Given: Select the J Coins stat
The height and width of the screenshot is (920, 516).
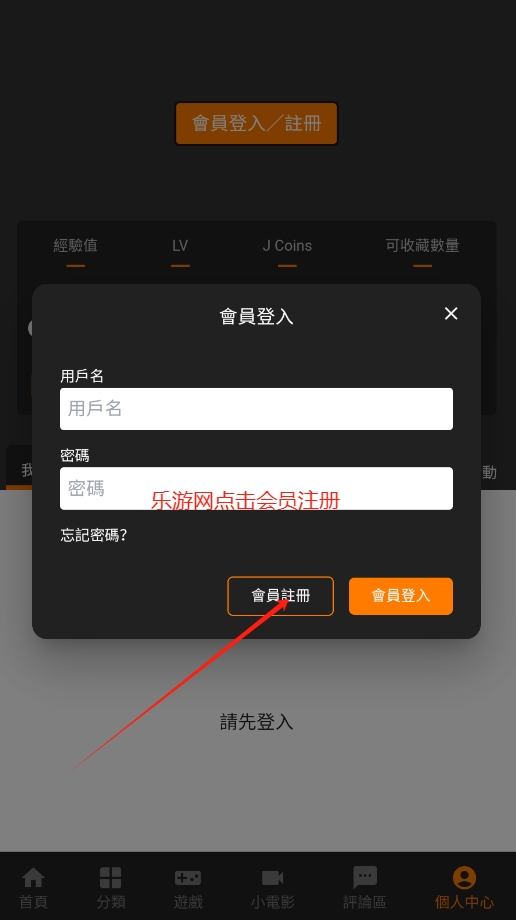Looking at the screenshot, I should [x=287, y=245].
